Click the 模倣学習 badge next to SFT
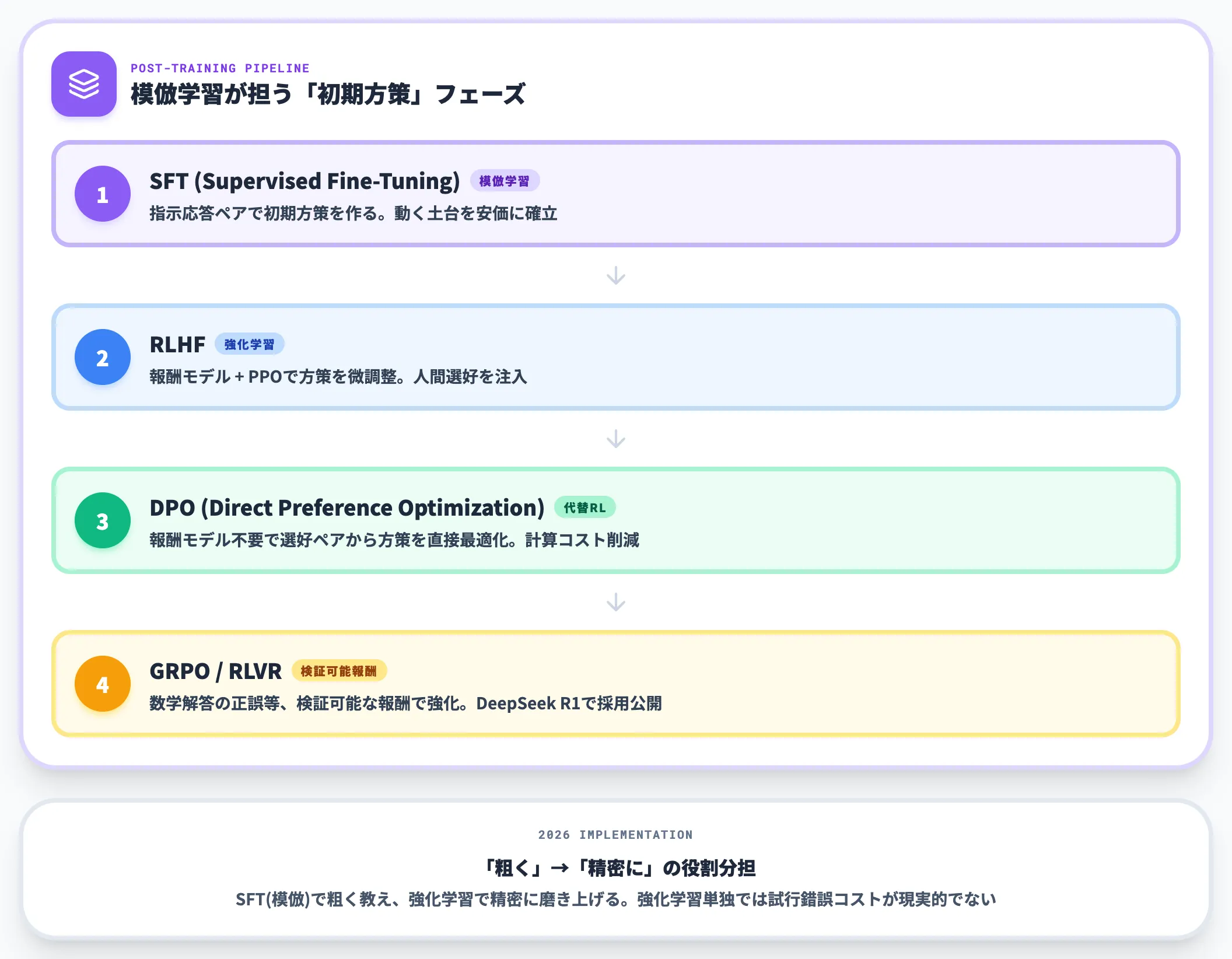Screen dimensions: 1232x959 [505, 181]
